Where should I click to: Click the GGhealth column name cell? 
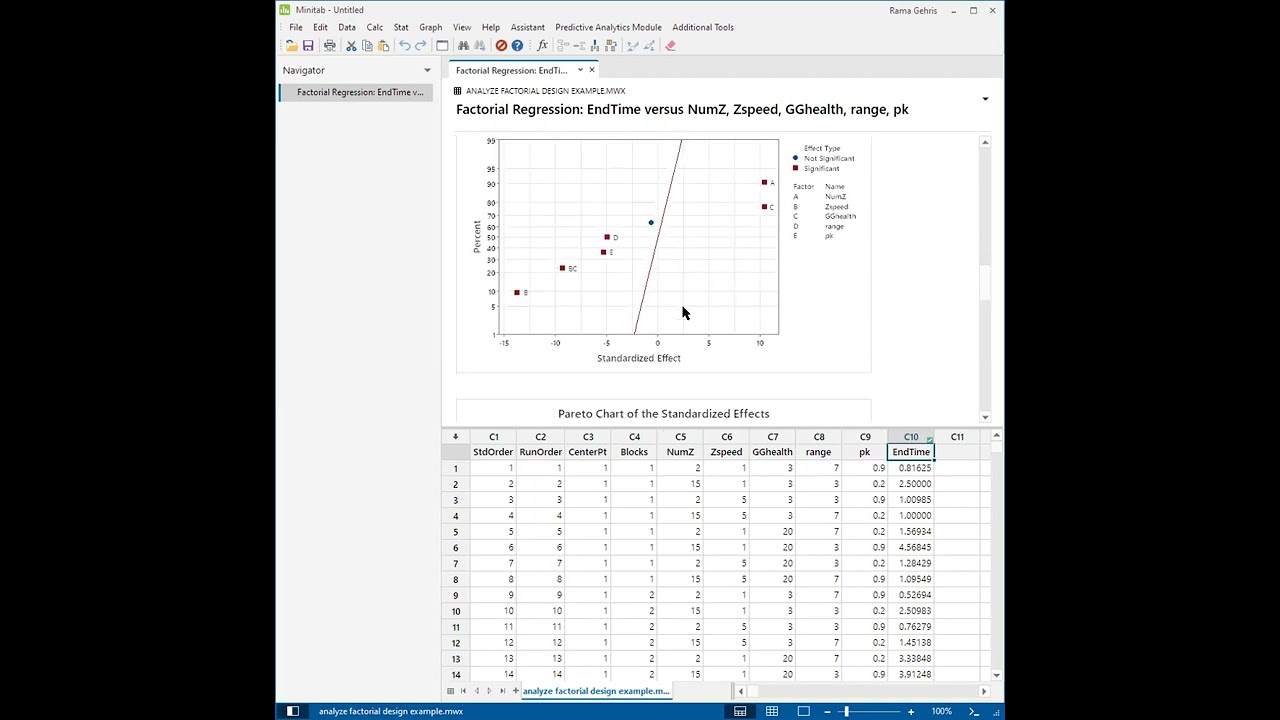pyautogui.click(x=772, y=452)
